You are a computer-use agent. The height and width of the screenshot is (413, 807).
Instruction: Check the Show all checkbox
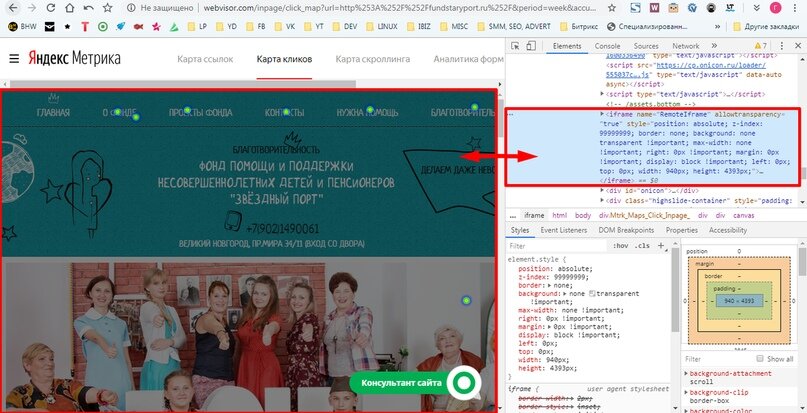pyautogui.click(x=760, y=358)
